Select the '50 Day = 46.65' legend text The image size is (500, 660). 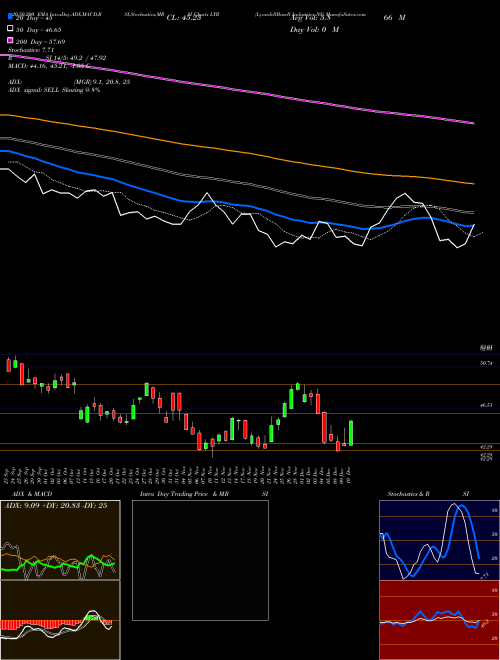pyautogui.click(x=39, y=30)
